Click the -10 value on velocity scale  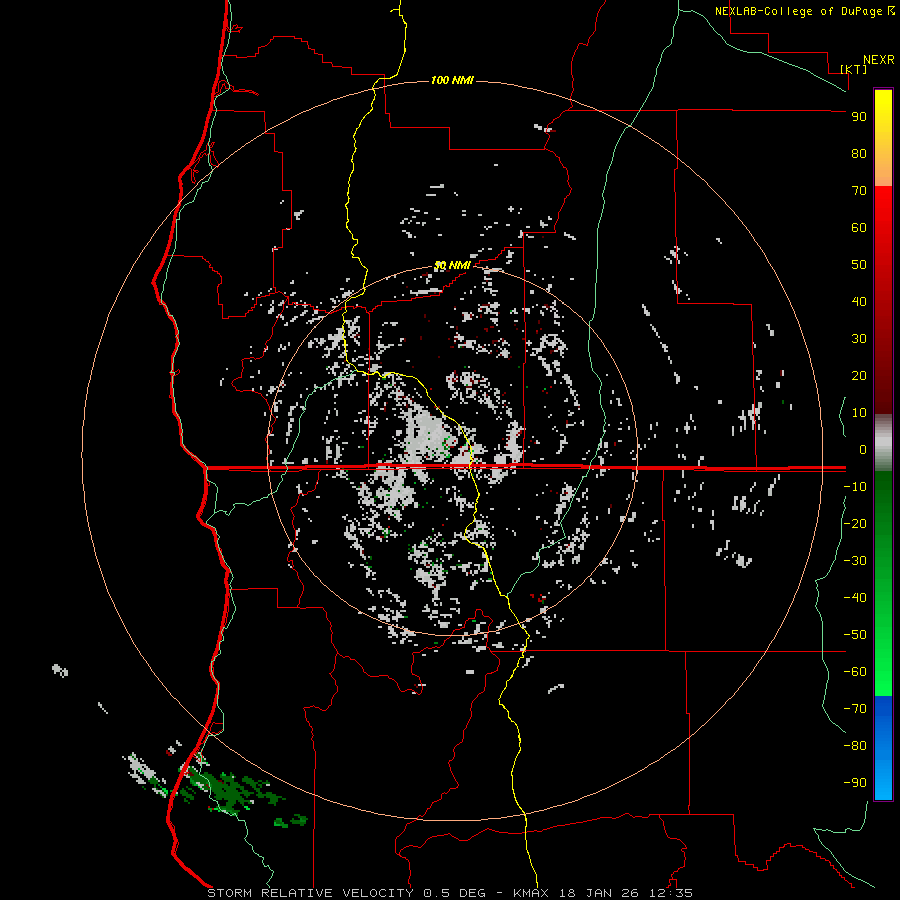pyautogui.click(x=855, y=487)
